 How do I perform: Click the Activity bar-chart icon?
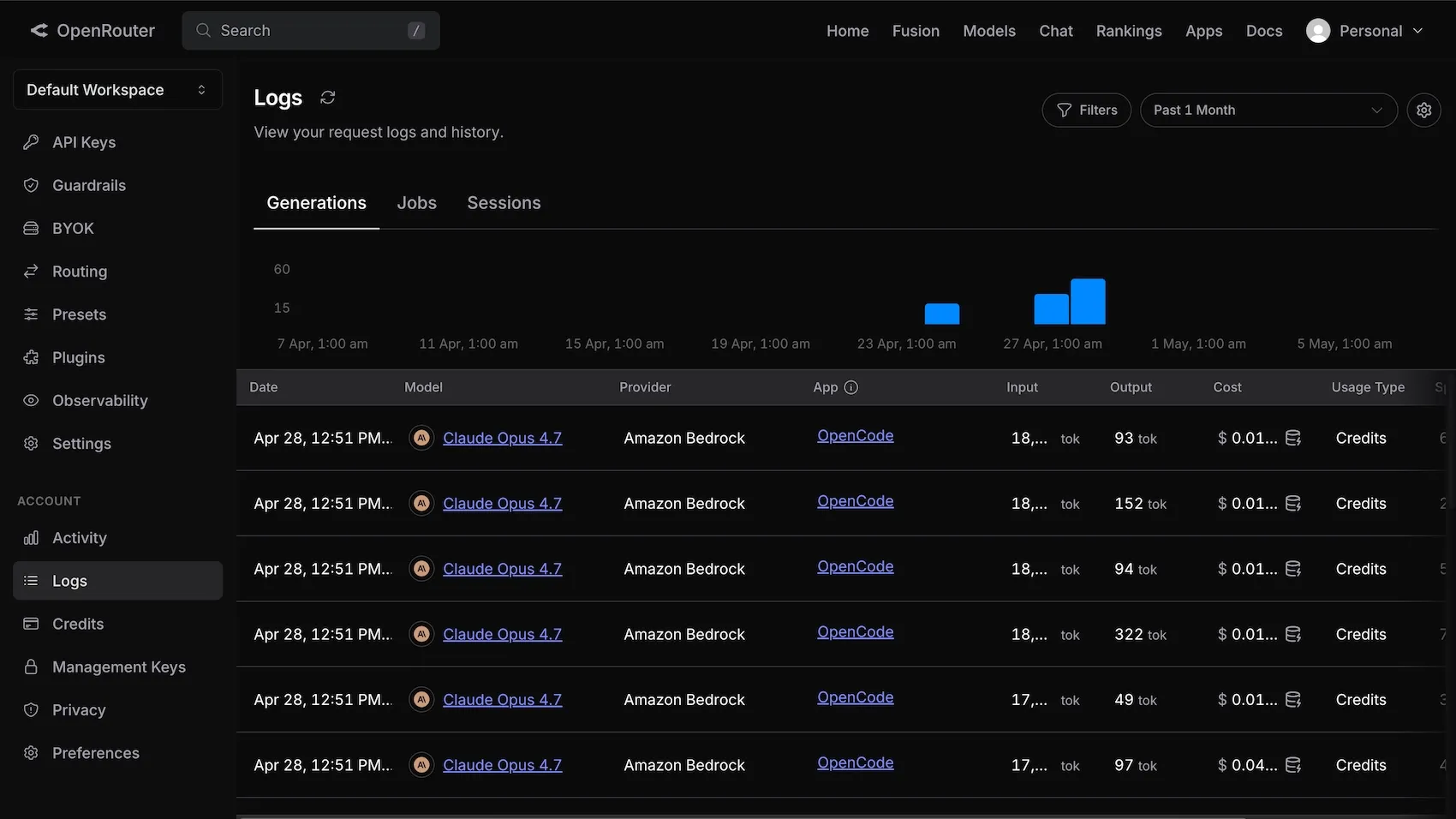point(31,538)
